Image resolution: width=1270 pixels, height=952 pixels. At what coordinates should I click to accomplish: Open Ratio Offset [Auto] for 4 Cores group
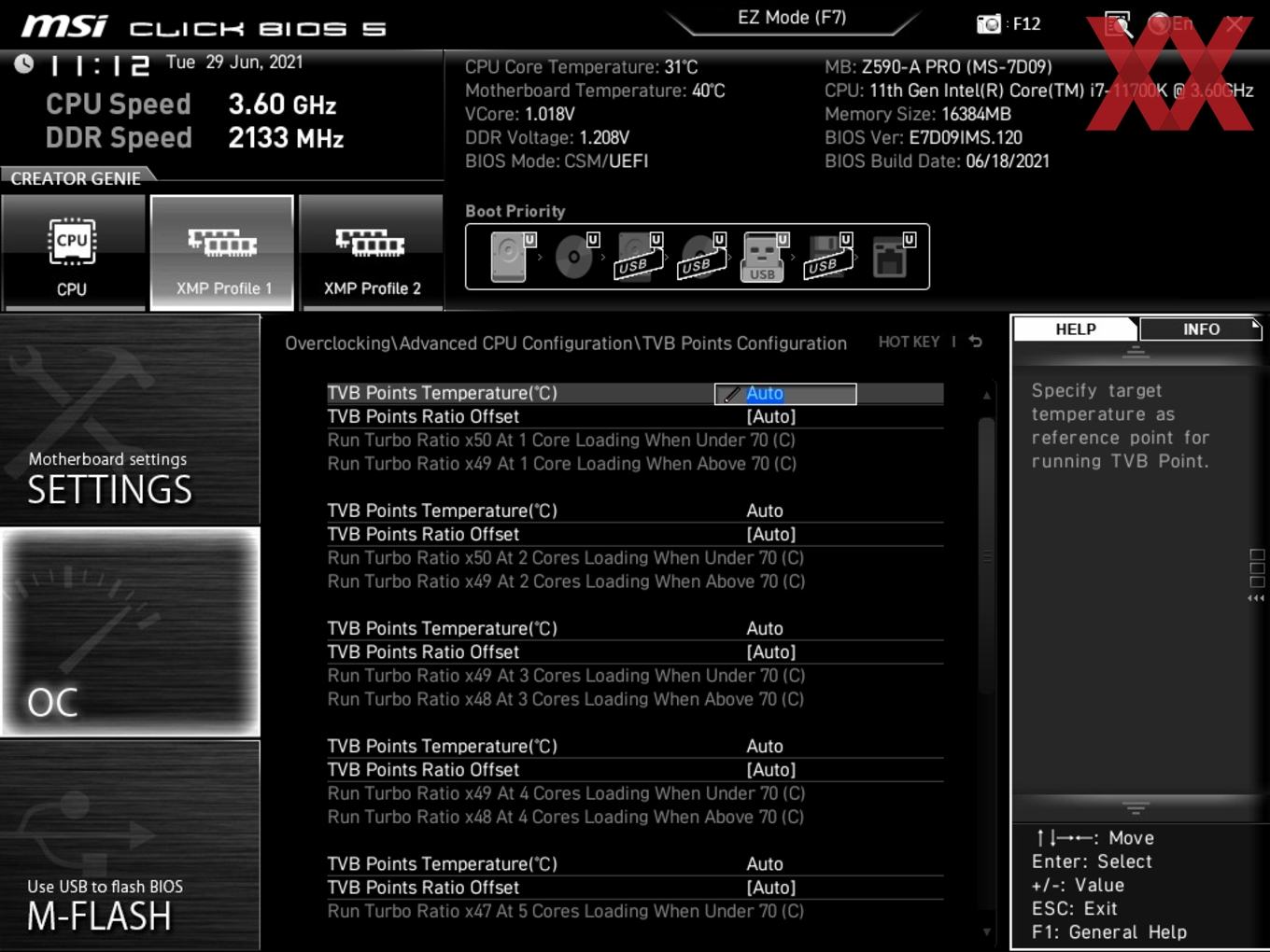coord(771,769)
